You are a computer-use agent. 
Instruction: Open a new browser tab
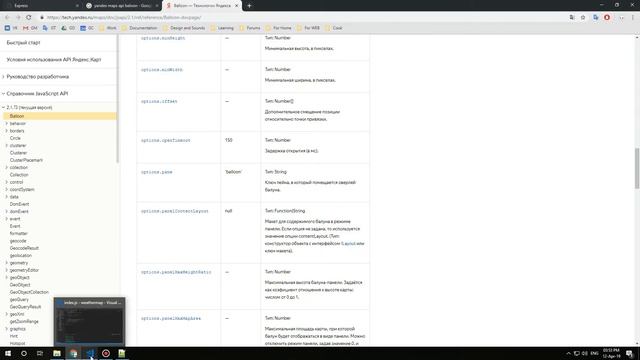click(249, 6)
